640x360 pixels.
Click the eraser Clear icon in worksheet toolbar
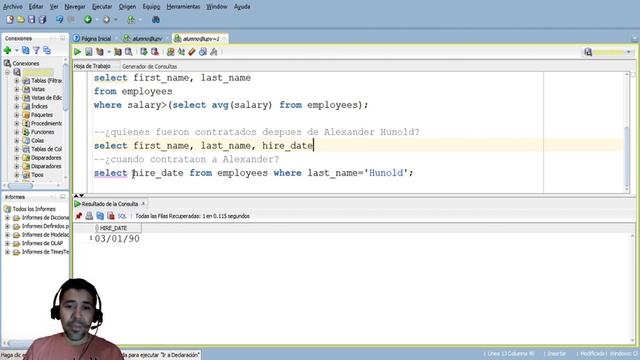coord(192,52)
